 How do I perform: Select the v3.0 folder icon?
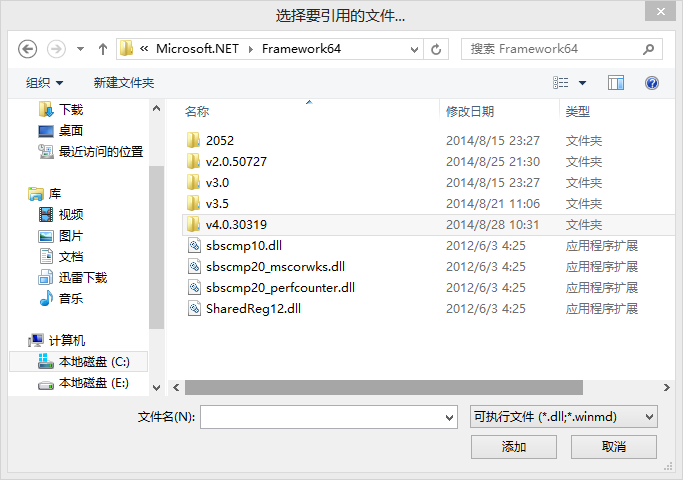193,182
